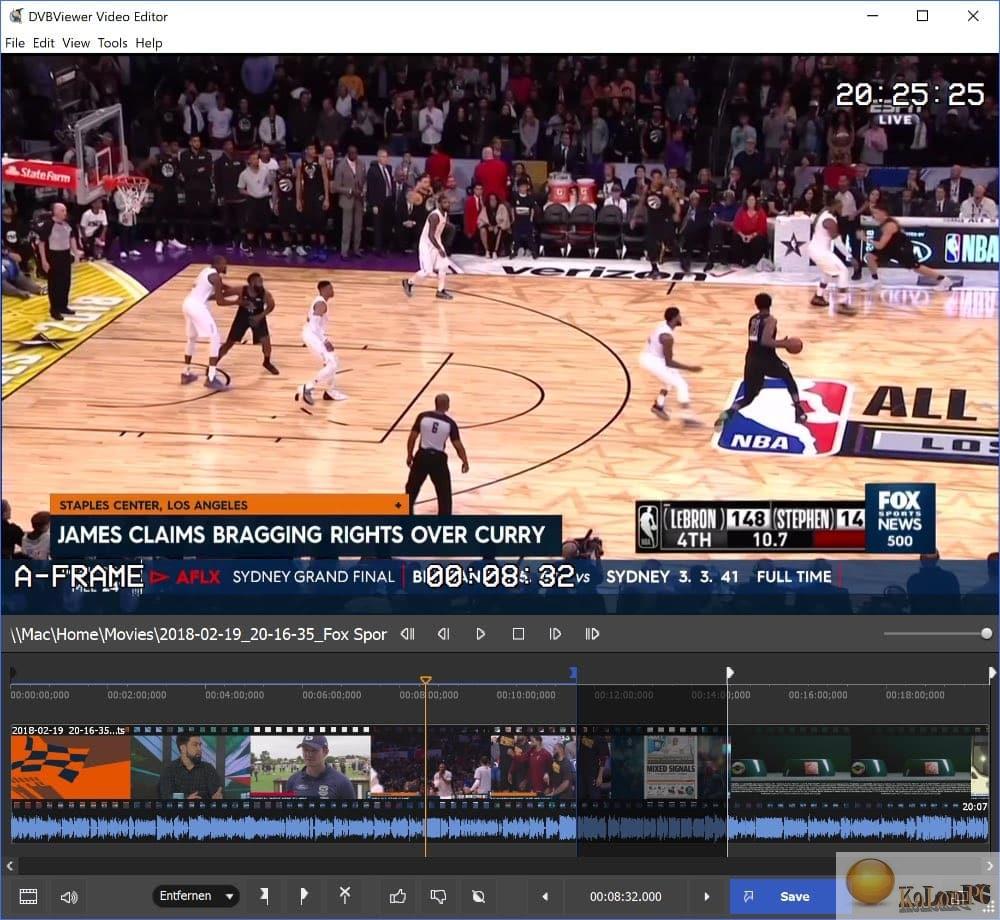
Task: Click the 00:18:00;000 timeline ruler label
Action: tap(915, 695)
